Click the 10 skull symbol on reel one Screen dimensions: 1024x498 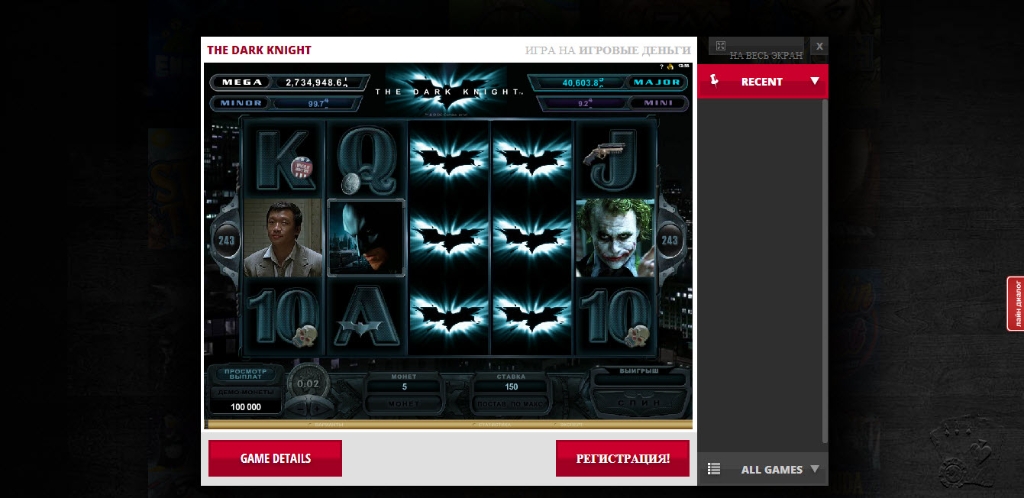coord(283,317)
